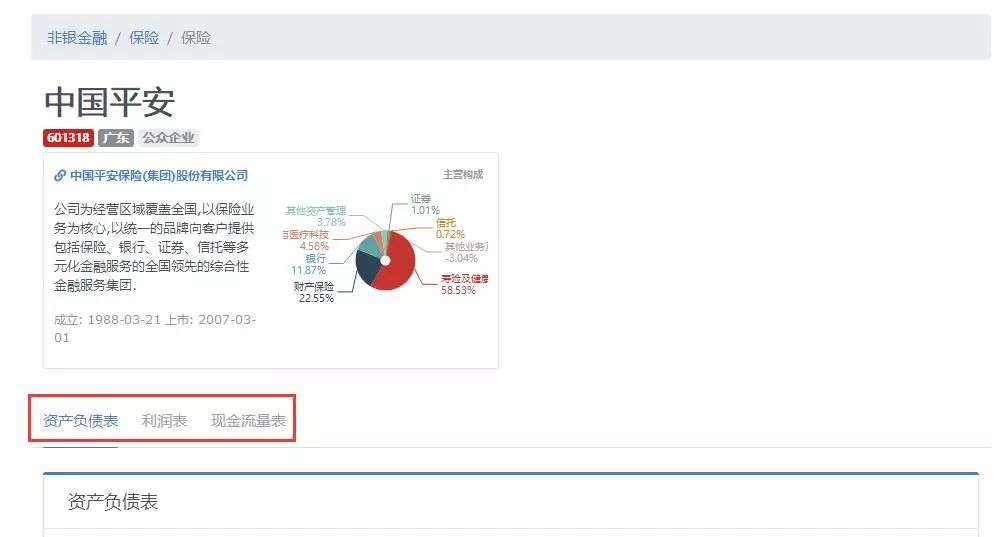Click the 寿险及健康 58.53% label
The width and height of the screenshot is (1002, 537).
tap(464, 284)
